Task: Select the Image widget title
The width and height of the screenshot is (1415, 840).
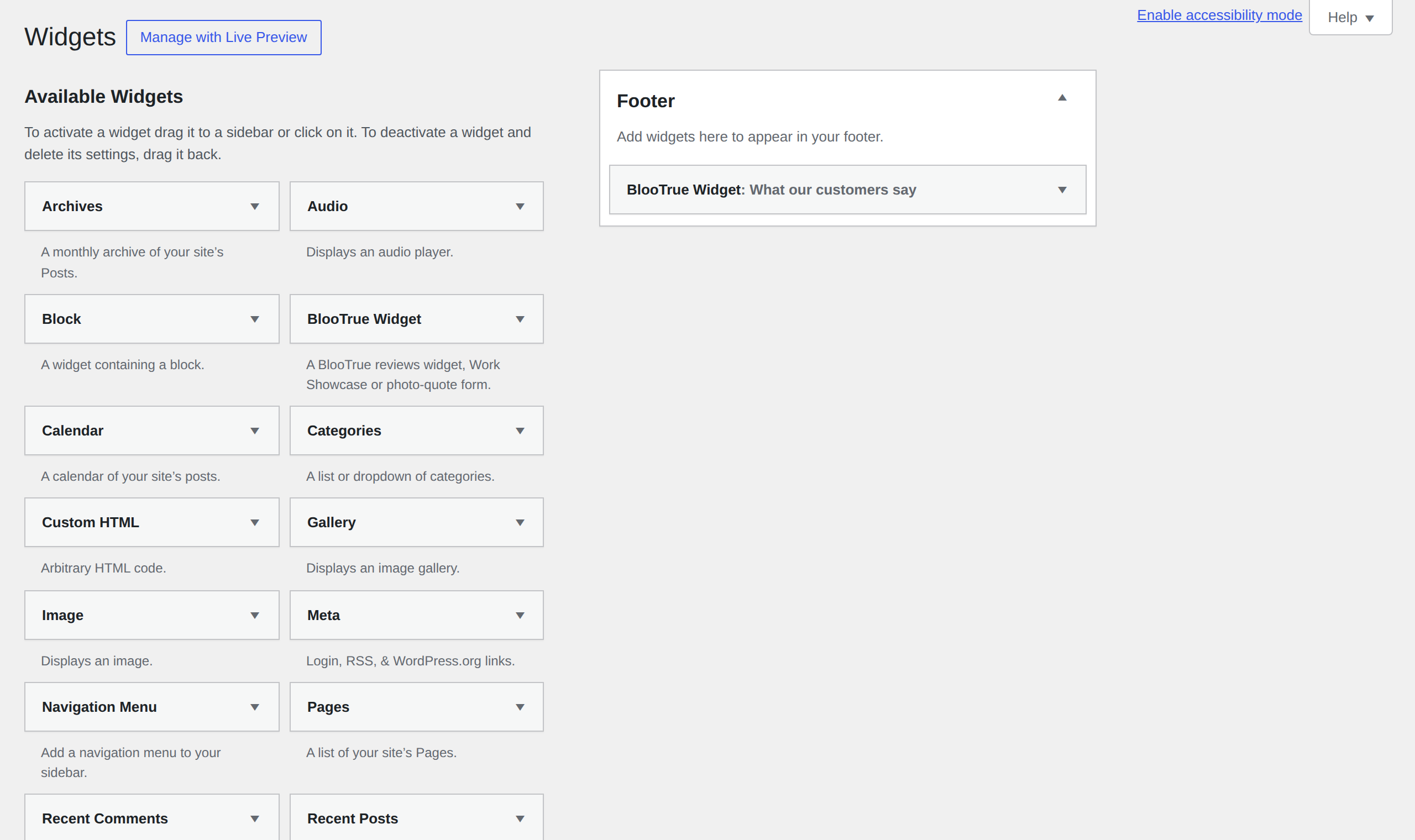Action: point(63,615)
